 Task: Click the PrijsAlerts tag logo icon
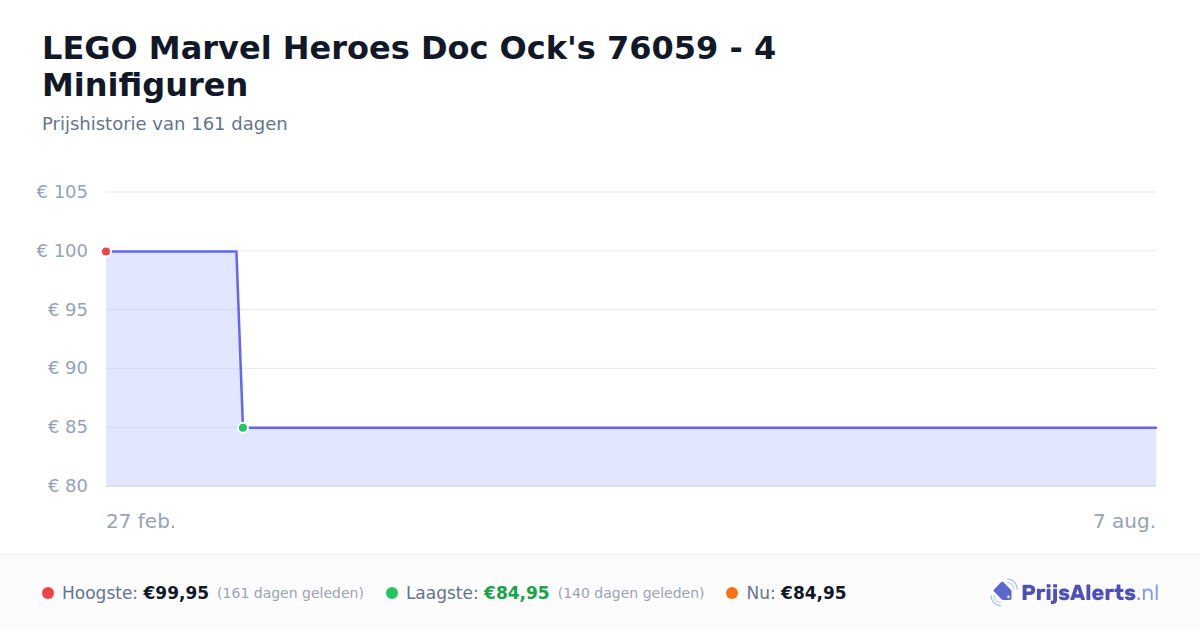coord(1003,593)
